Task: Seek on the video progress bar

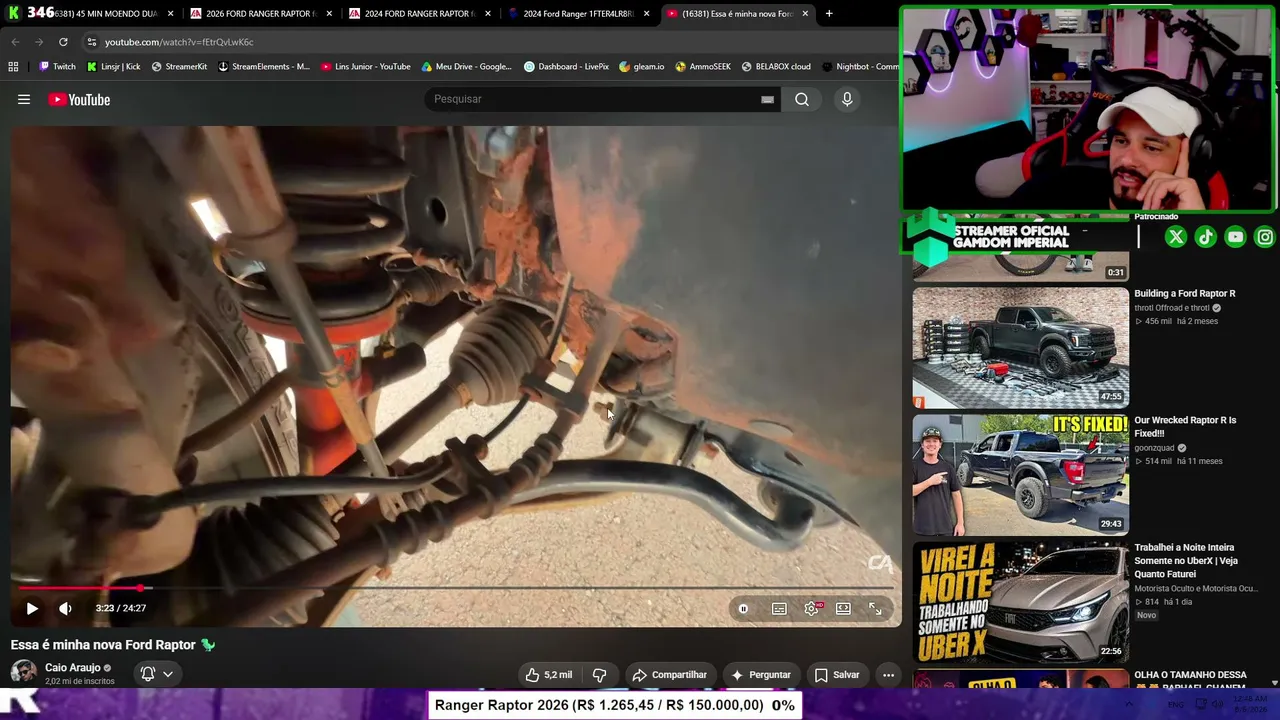Action: click(x=455, y=588)
